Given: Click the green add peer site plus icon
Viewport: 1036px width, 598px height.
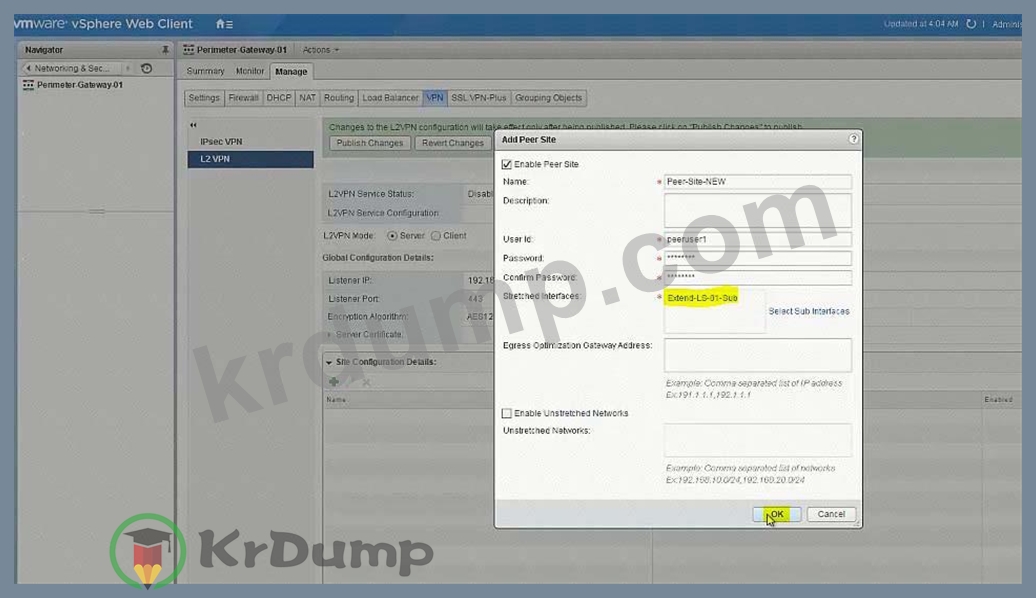Looking at the screenshot, I should [x=334, y=381].
